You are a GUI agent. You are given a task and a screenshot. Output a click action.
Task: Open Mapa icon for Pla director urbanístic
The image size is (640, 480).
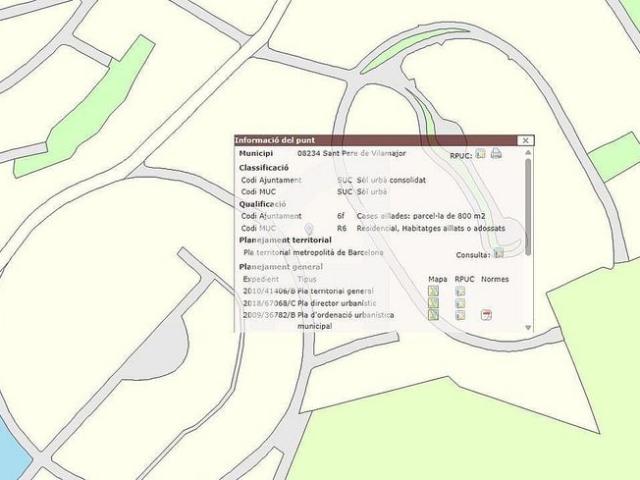(433, 303)
